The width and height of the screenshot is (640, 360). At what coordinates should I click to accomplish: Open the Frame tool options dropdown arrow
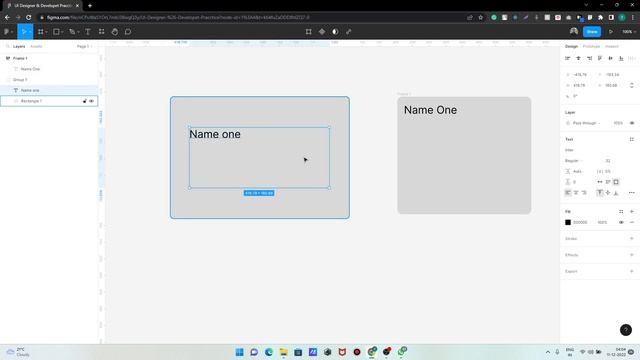tap(46, 32)
